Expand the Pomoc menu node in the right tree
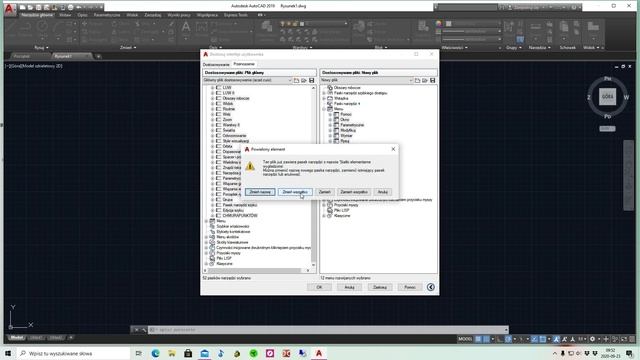 coord(330,114)
